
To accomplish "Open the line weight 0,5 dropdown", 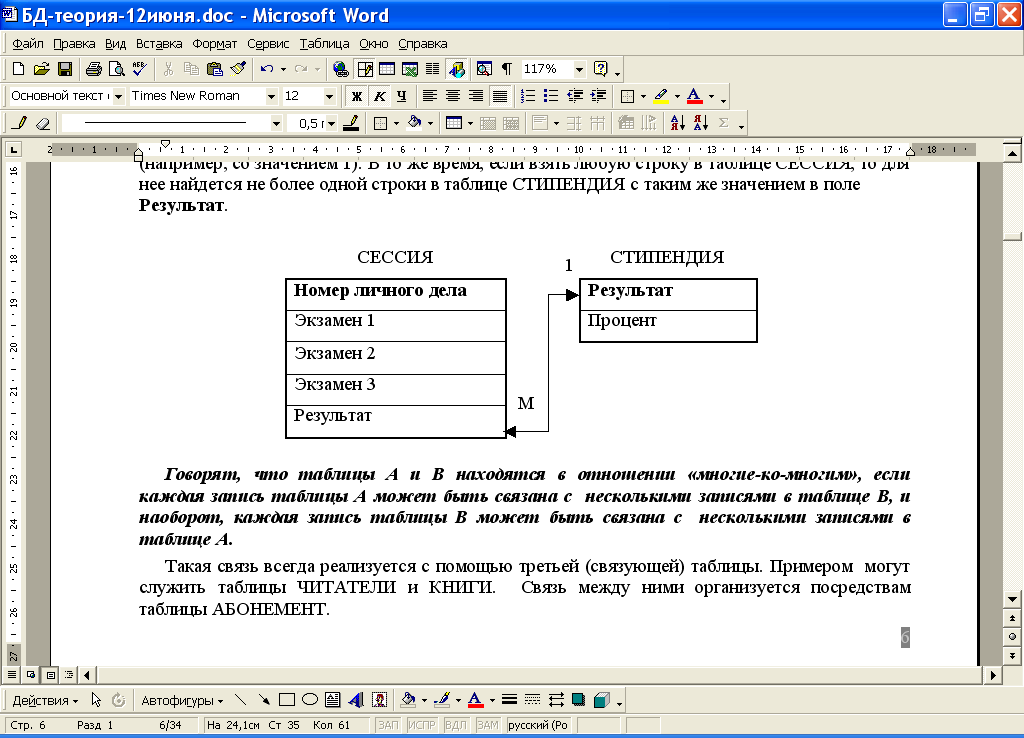I will point(332,123).
